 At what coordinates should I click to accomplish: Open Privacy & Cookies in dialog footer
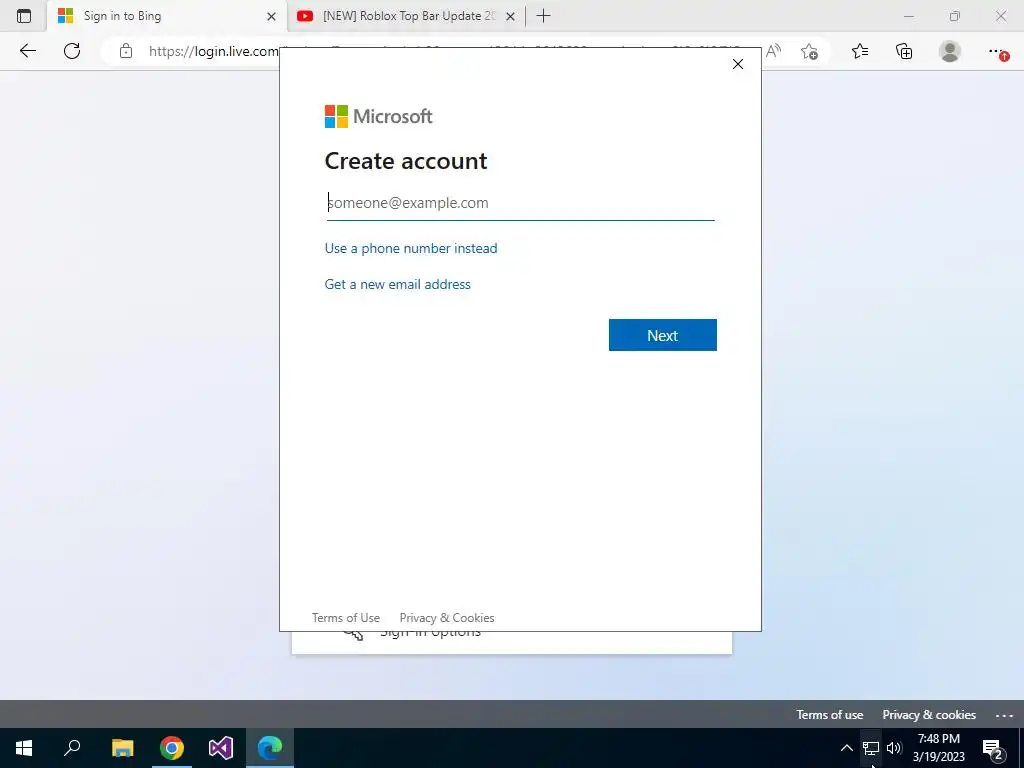click(x=447, y=618)
